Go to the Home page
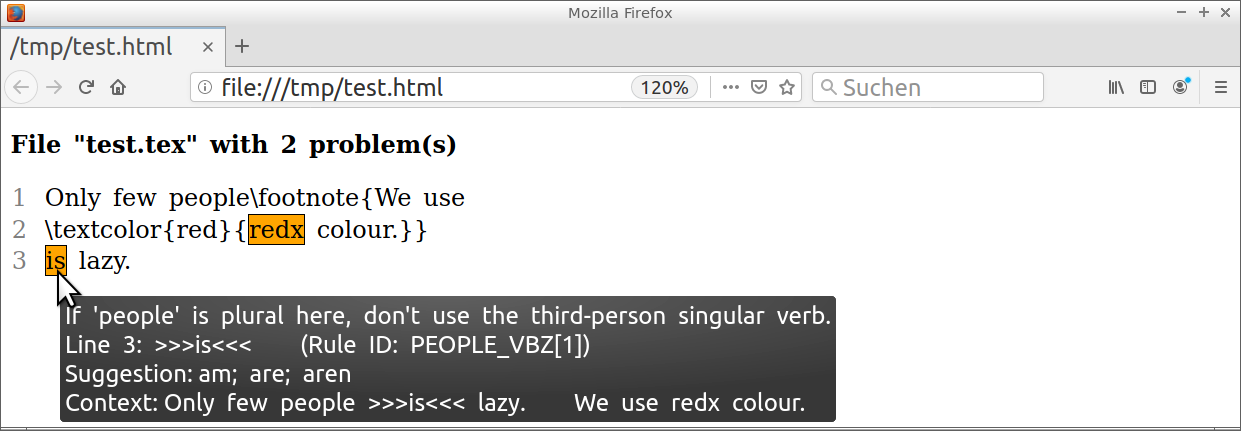 click(118, 88)
